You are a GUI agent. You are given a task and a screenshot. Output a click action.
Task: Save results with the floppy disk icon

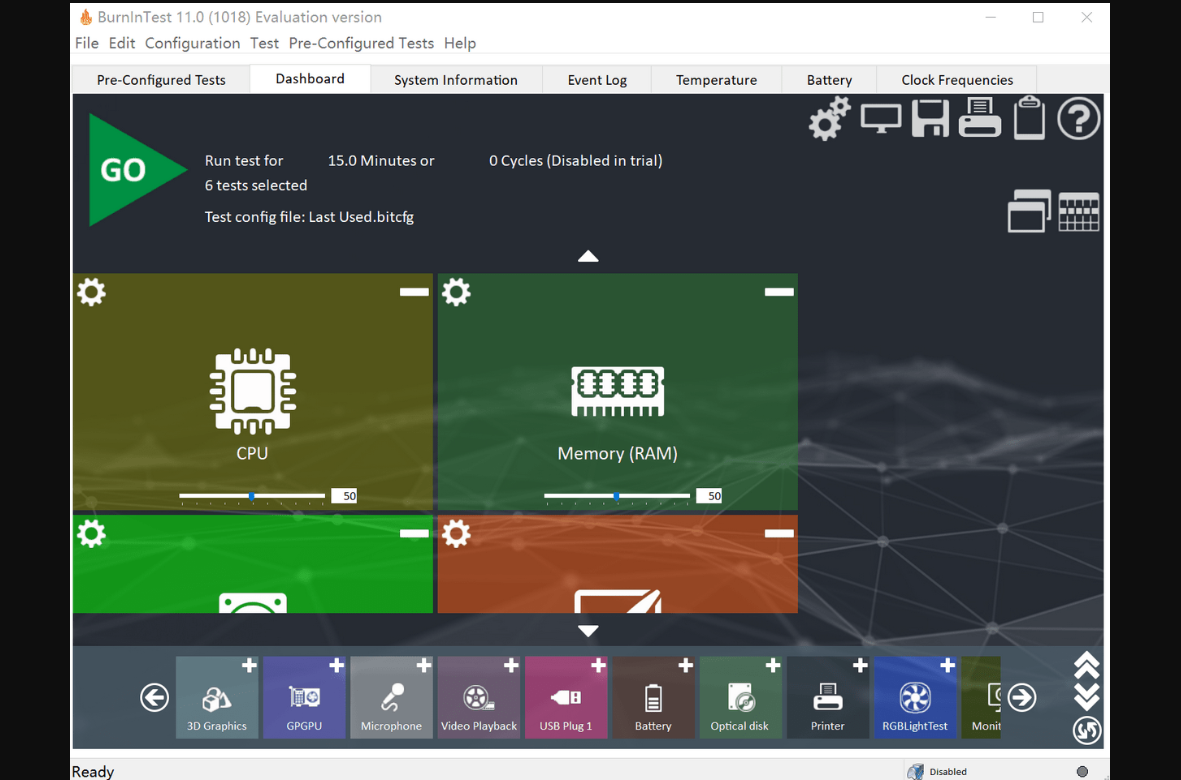(x=930, y=118)
